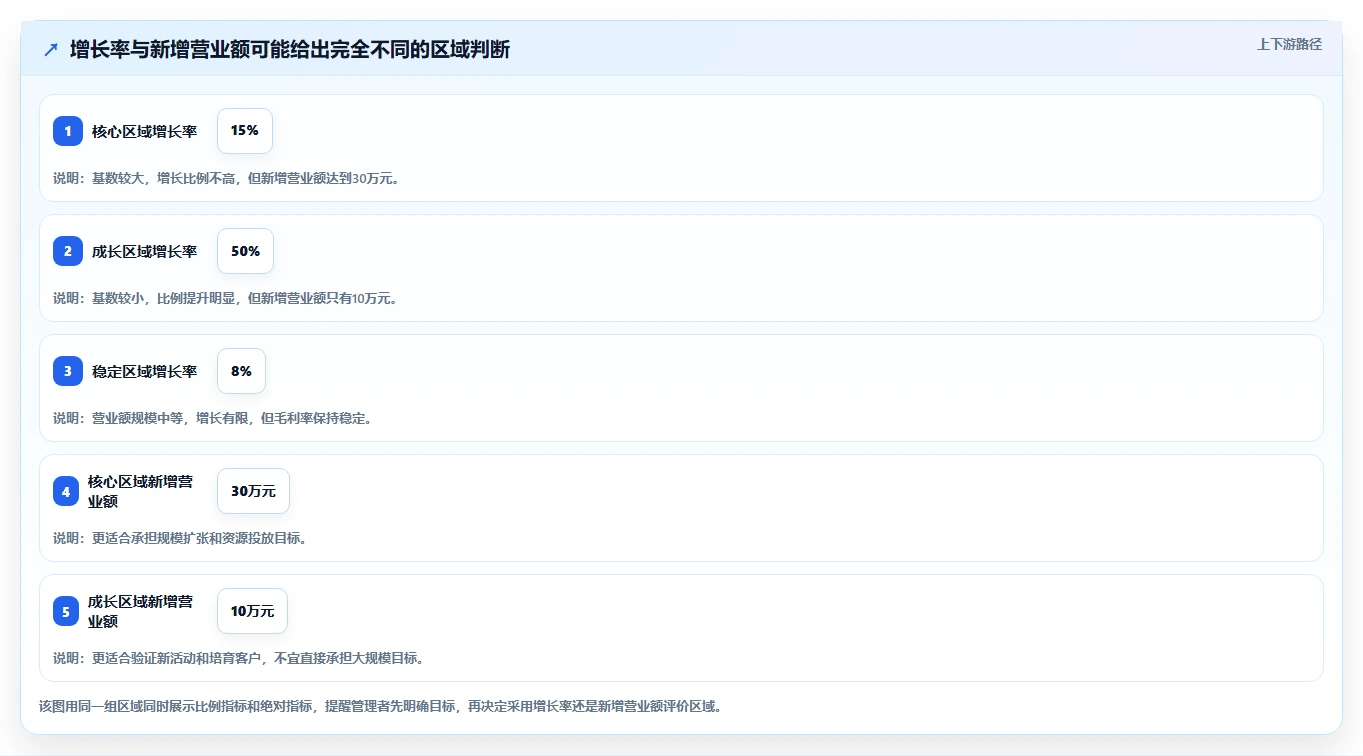Viewport: 1363px width, 756px height.
Task: Click the 成长区域新增营业额 label
Action: 141,611
